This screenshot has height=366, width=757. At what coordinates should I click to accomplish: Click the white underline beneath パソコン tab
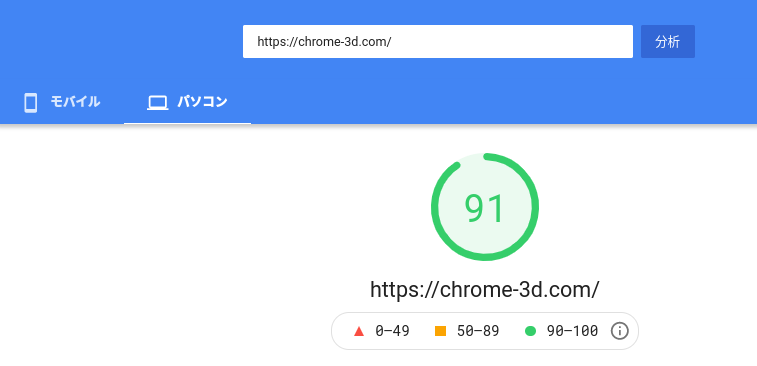(187, 123)
